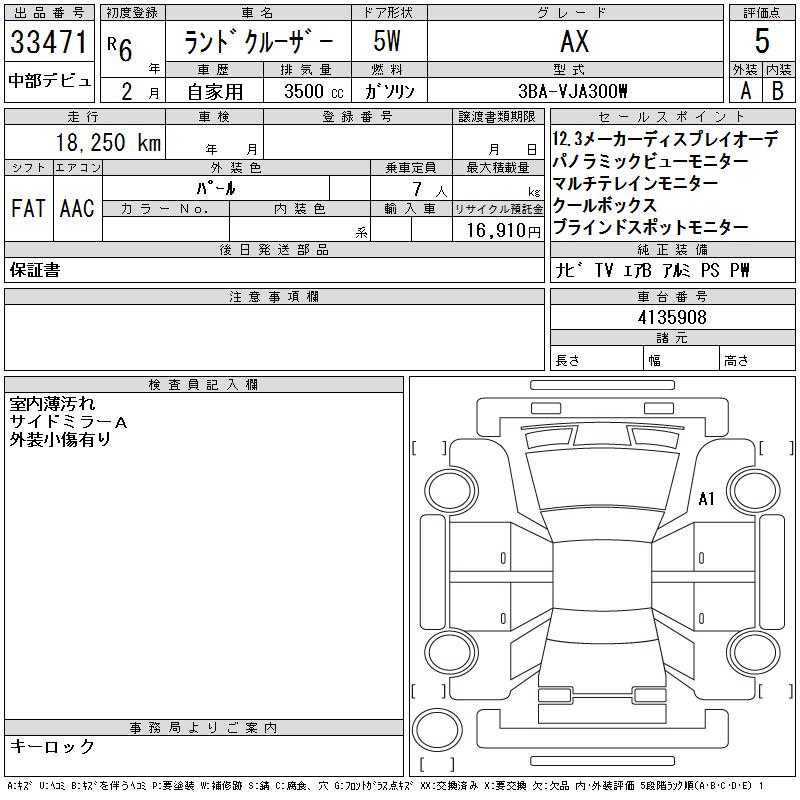This screenshot has height=800, width=800.
Task: Click the registration year R6
Action: pos(120,49)
